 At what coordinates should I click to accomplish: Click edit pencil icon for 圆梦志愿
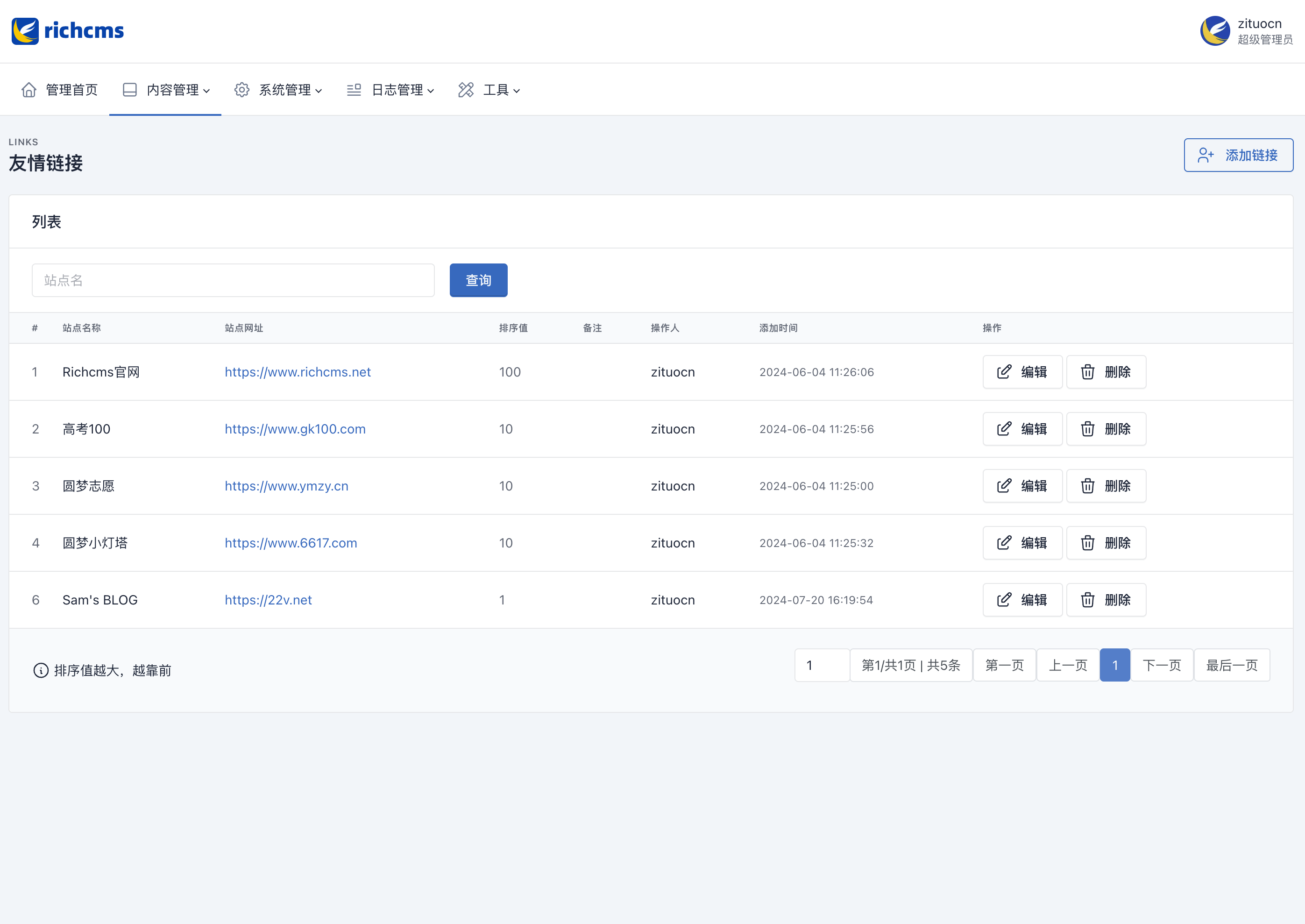pyautogui.click(x=1004, y=486)
